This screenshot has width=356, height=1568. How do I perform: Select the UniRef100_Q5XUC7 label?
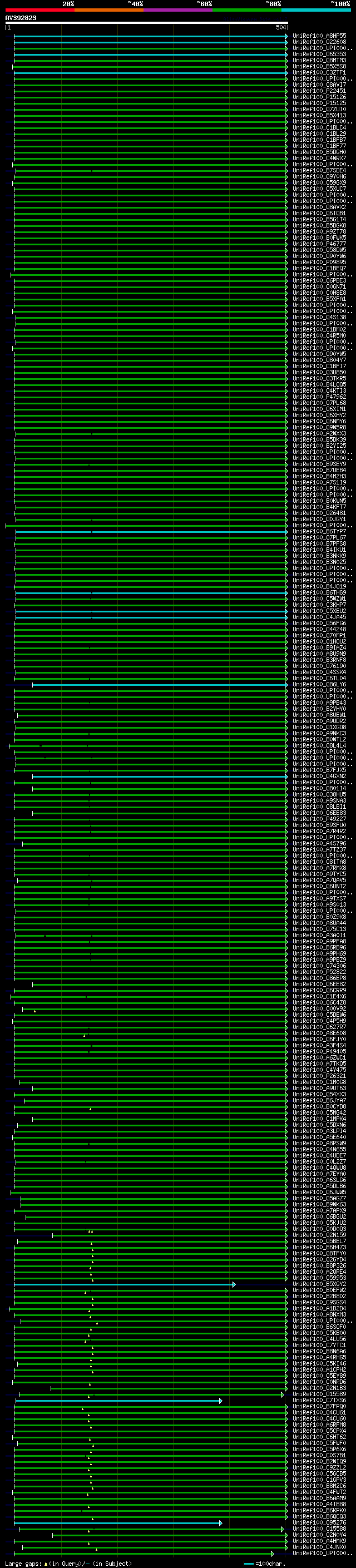319,189
